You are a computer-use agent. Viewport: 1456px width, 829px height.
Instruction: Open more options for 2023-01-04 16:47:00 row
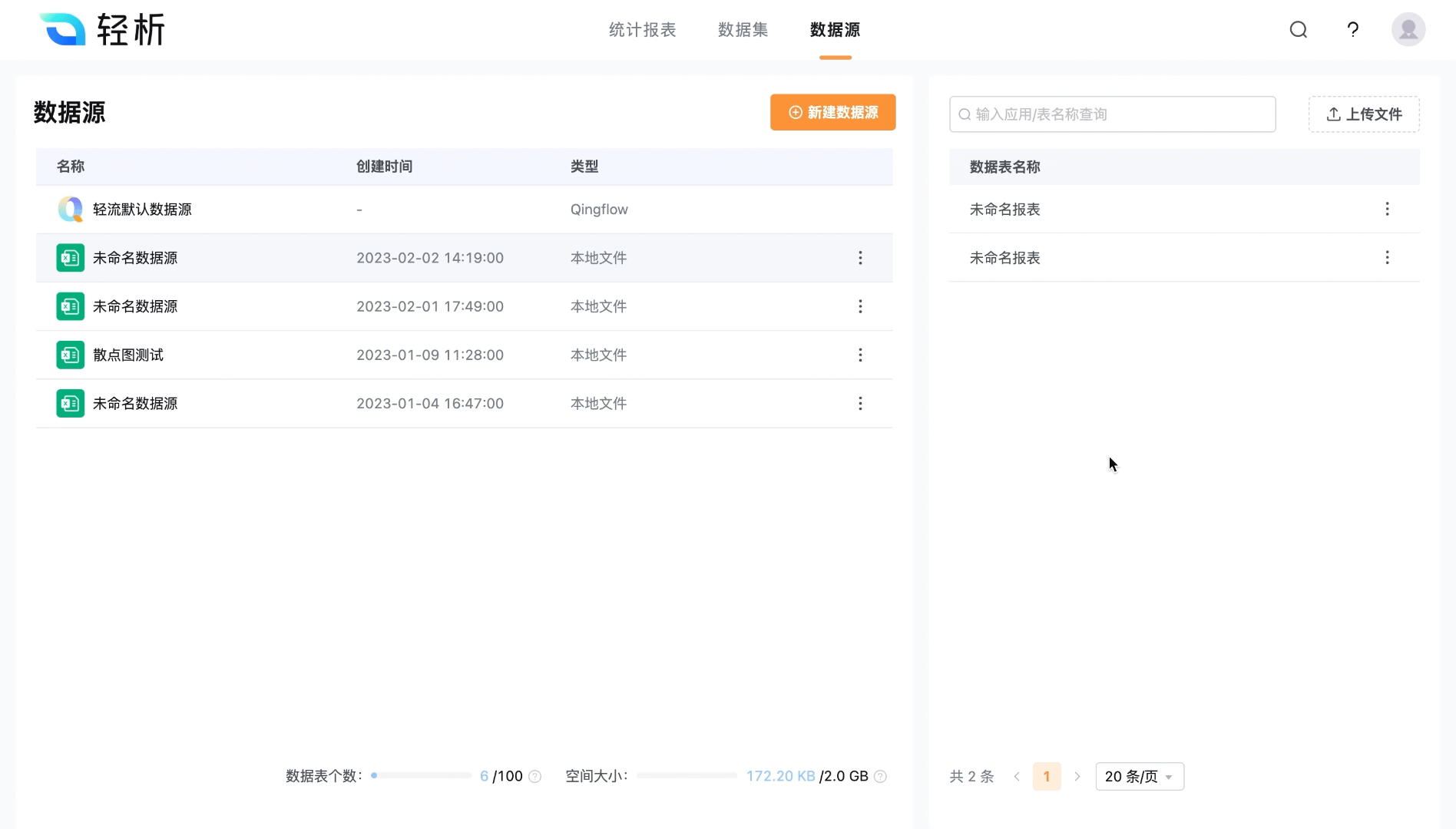[x=860, y=403]
